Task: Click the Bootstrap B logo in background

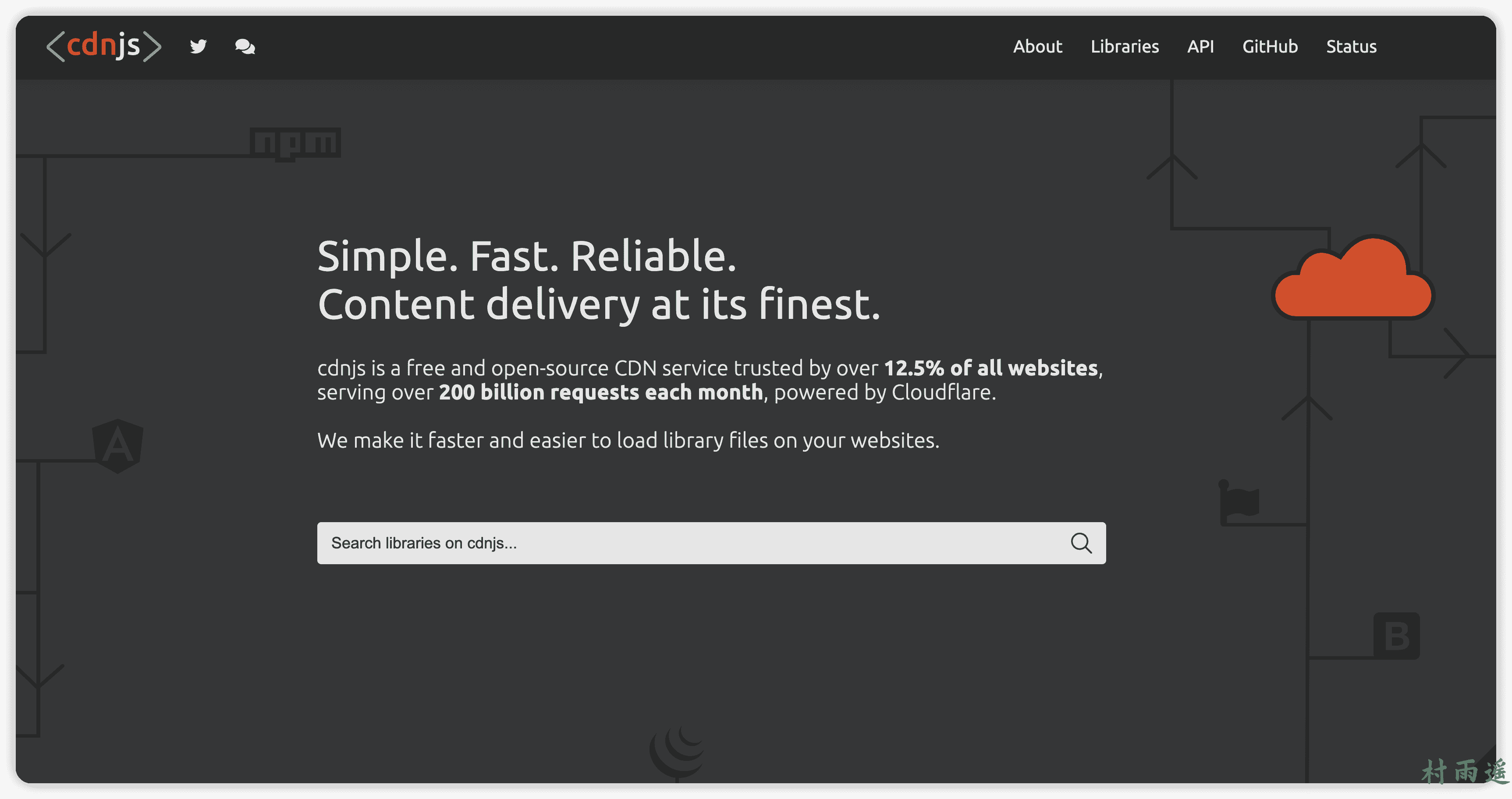Action: click(1396, 636)
